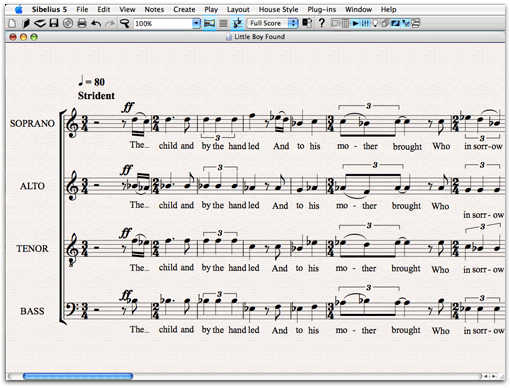Viewport: 510px width, 388px height.
Task: Open the Help menu
Action: point(389,9)
